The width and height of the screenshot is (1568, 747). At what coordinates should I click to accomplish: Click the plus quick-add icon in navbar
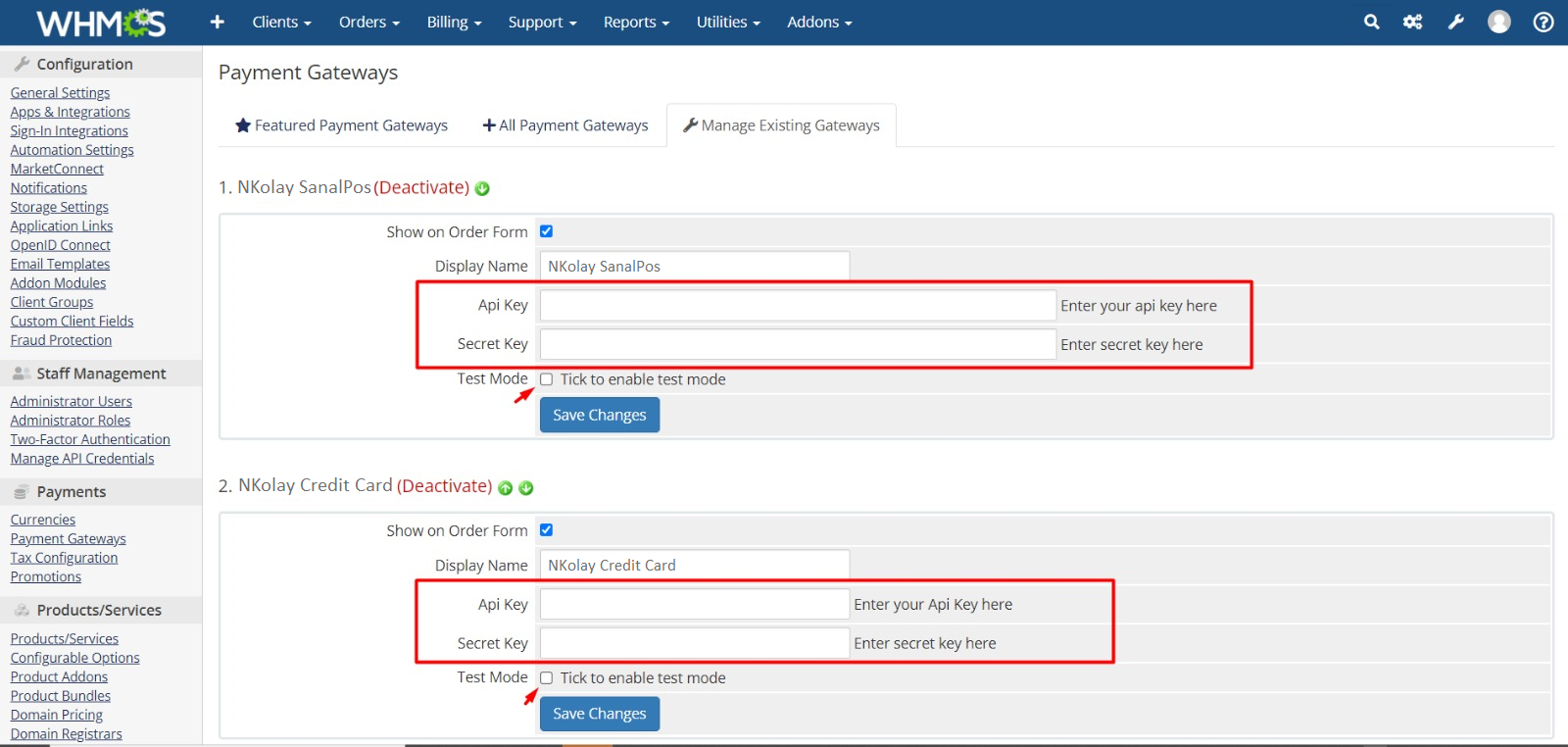[218, 22]
